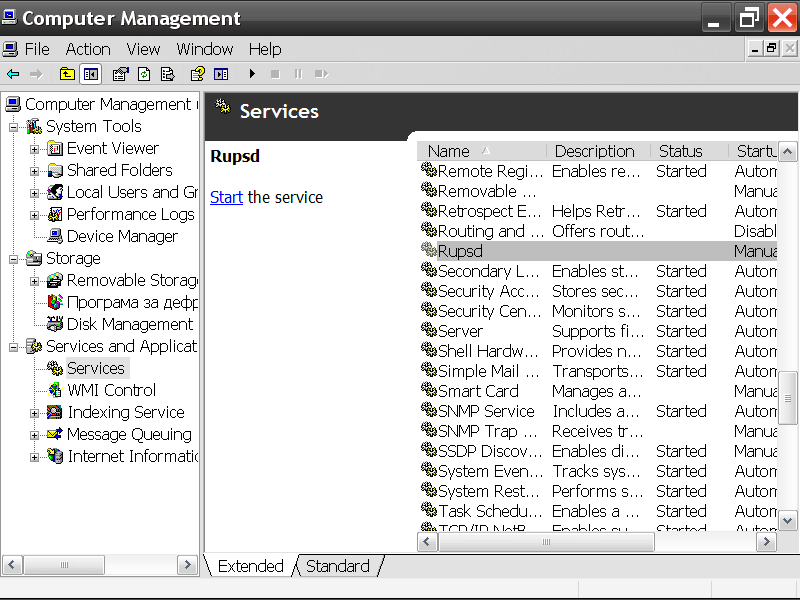Collapse the Storage branch
Image resolution: width=800 pixels, height=600 pixels.
[13, 259]
